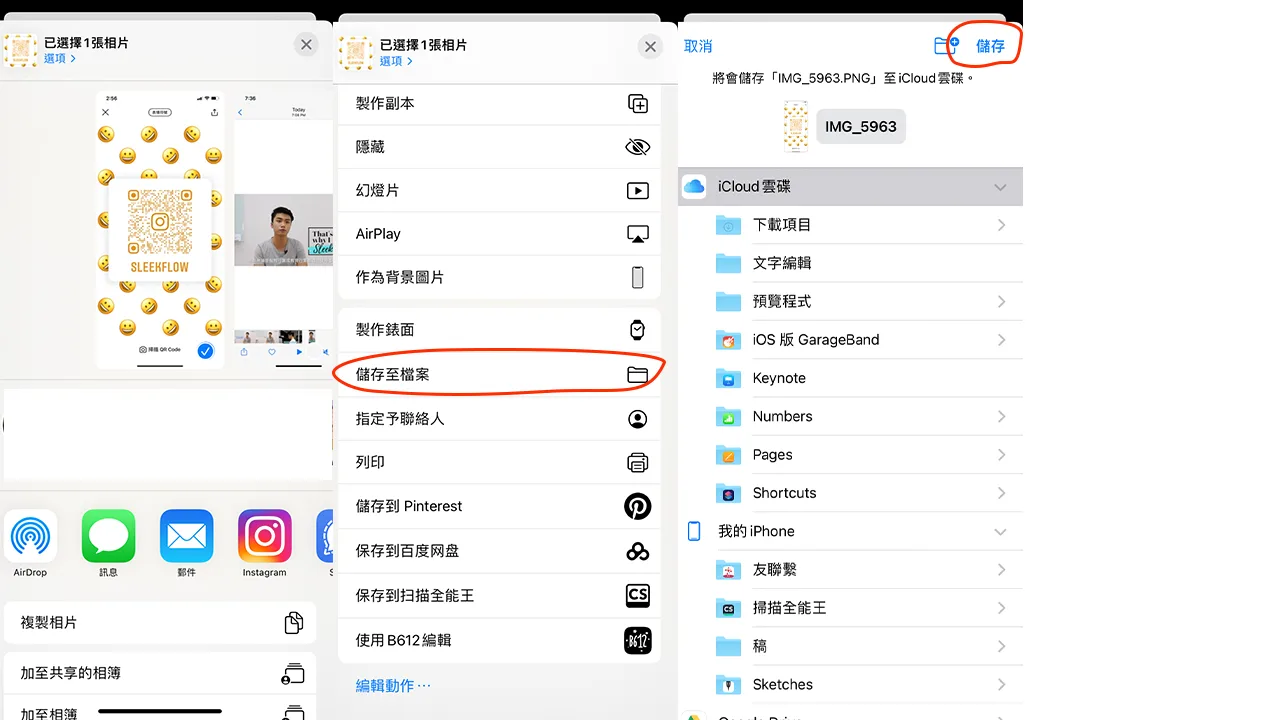
Task: Tap the Pinterest logo icon
Action: pos(637,506)
